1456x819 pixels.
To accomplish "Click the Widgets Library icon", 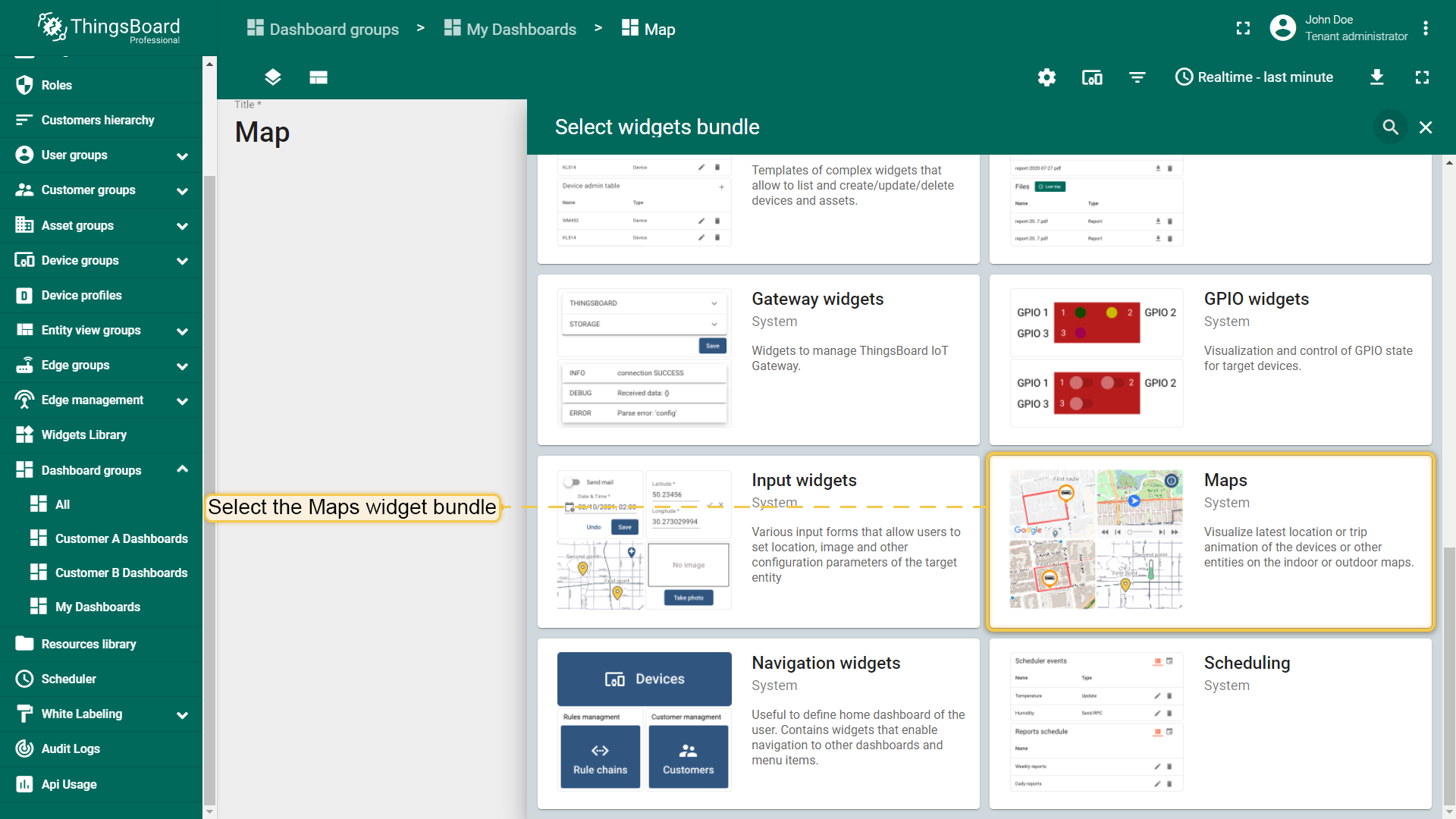I will [x=24, y=435].
